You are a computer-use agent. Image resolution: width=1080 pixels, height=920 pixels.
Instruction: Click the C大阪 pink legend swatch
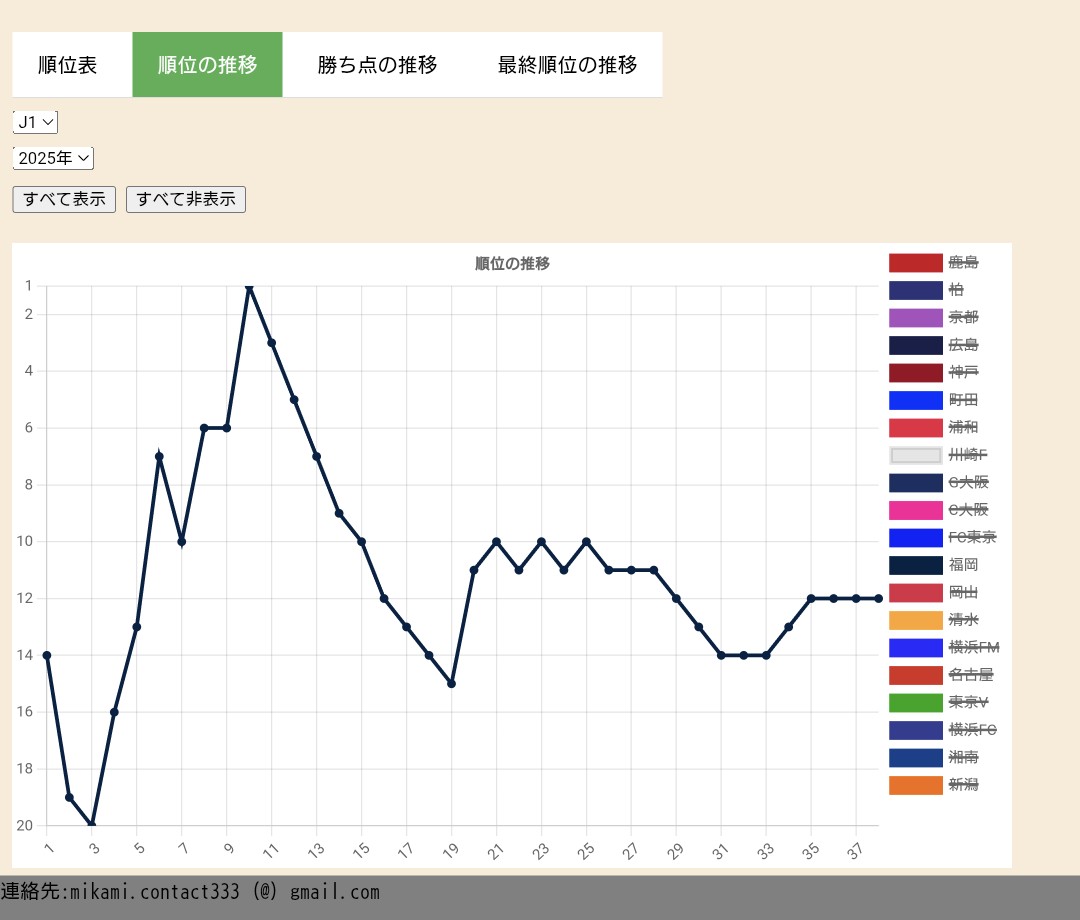point(915,510)
